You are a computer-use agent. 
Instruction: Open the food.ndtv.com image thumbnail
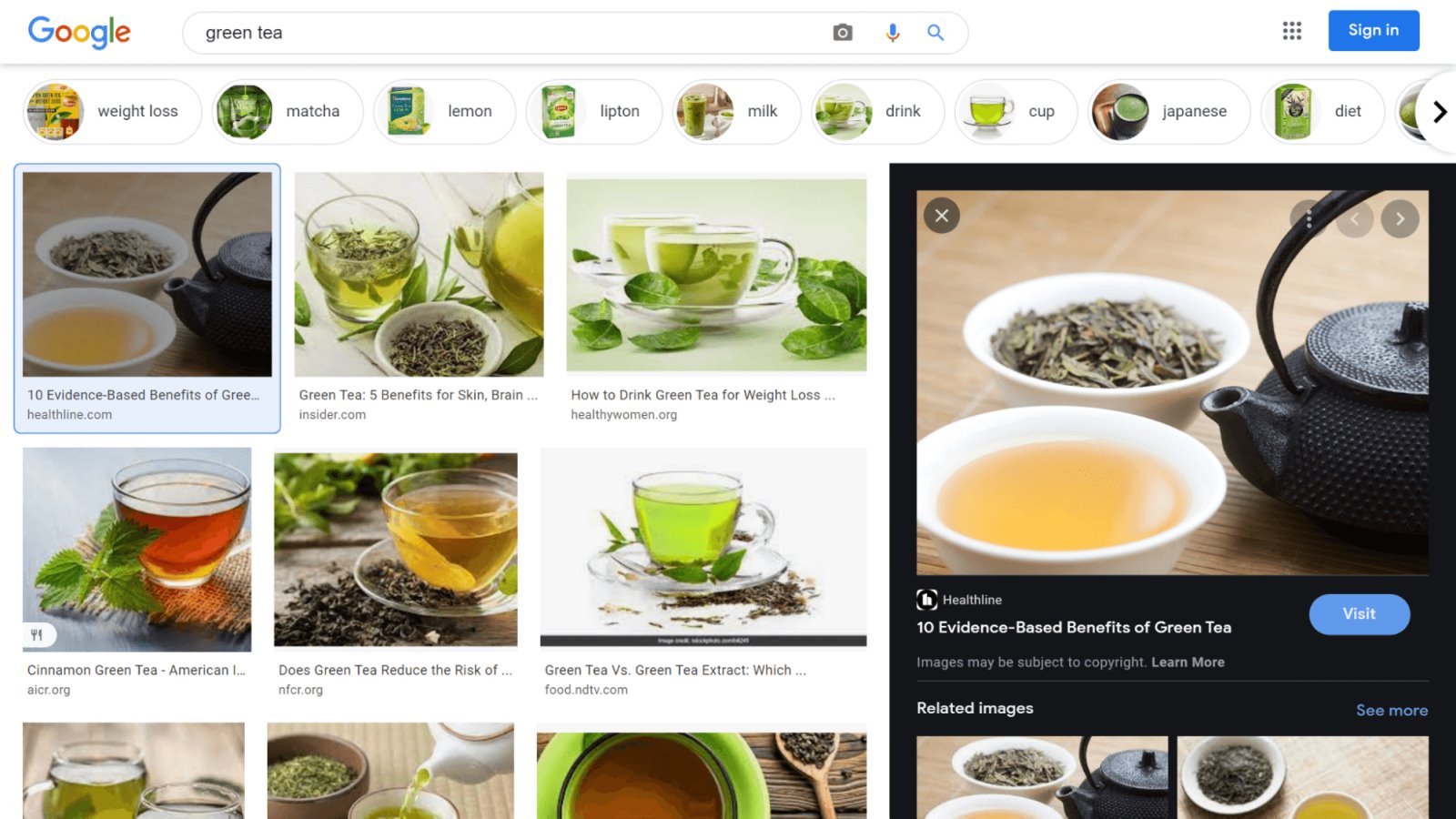click(x=703, y=548)
